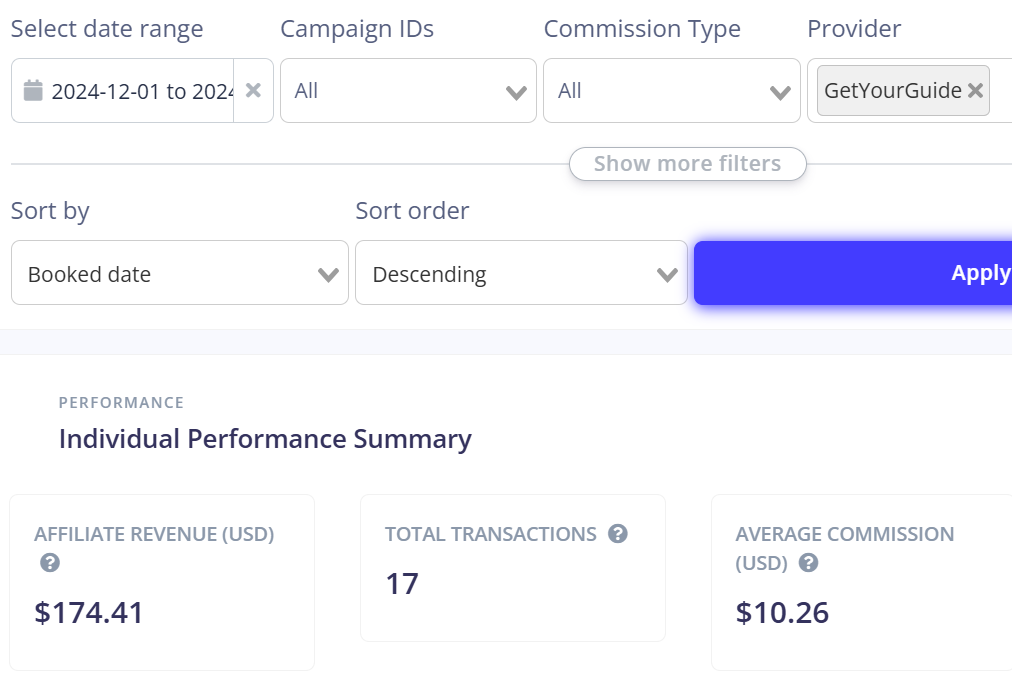Click the Sort by chevron arrow
1012x676 pixels.
pos(325,273)
